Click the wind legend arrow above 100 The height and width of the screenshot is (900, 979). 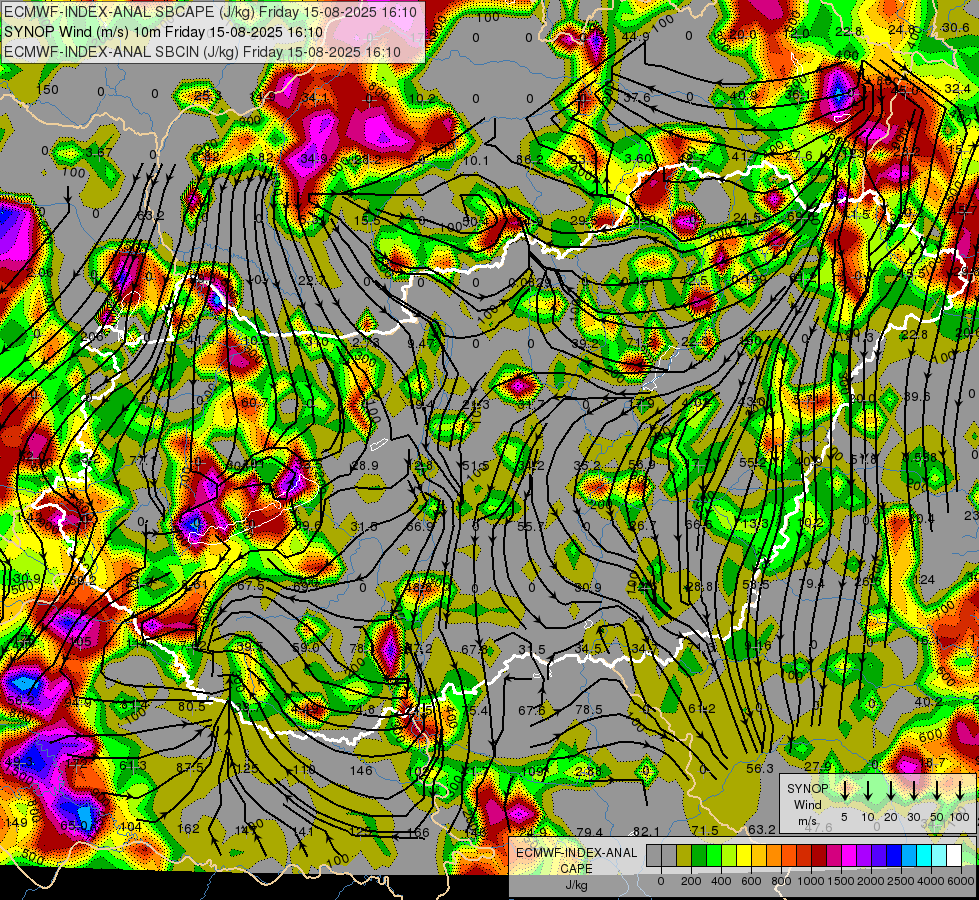click(x=960, y=792)
